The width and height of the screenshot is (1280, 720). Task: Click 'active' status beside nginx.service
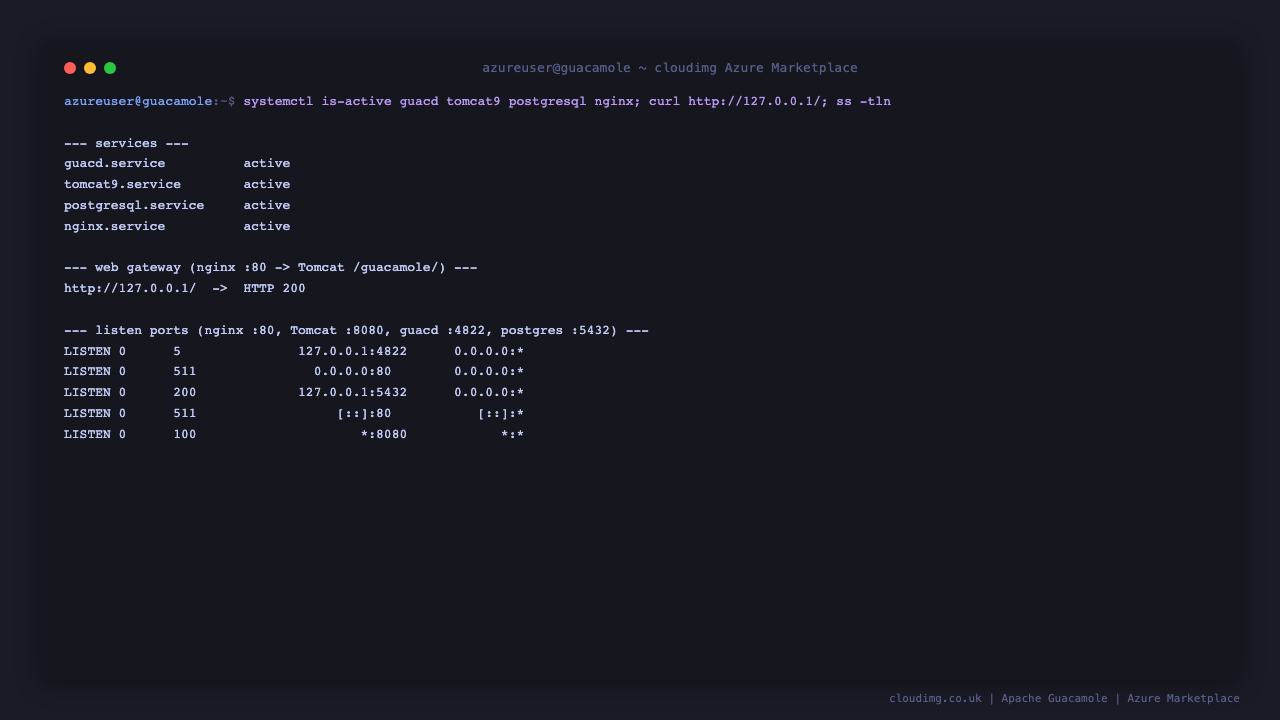[x=267, y=227]
